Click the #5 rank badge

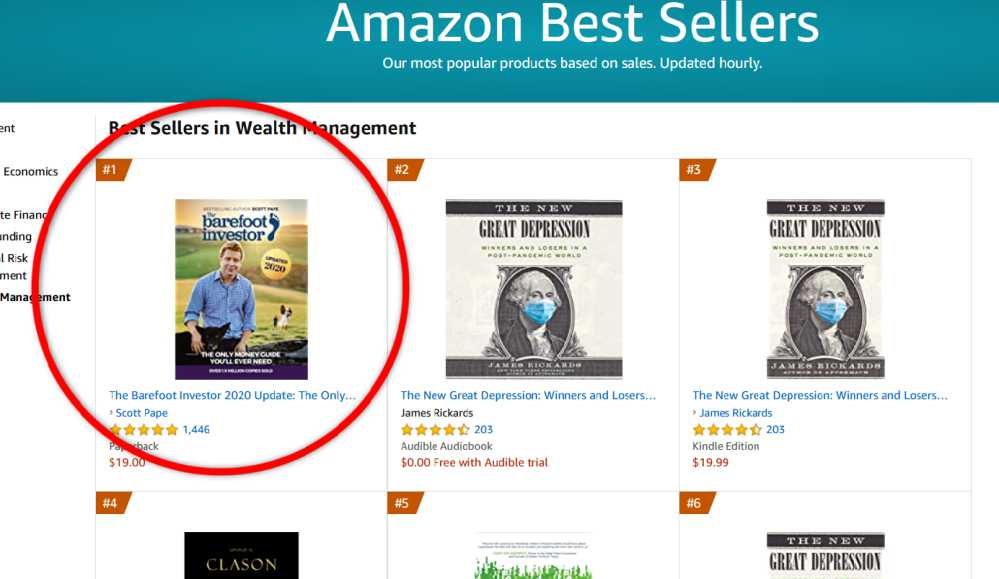(x=405, y=503)
